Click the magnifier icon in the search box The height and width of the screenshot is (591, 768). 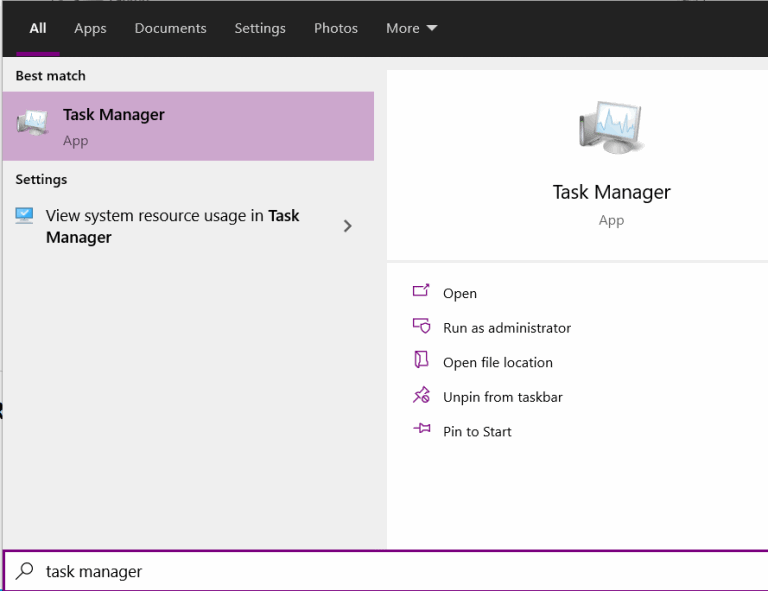24,571
